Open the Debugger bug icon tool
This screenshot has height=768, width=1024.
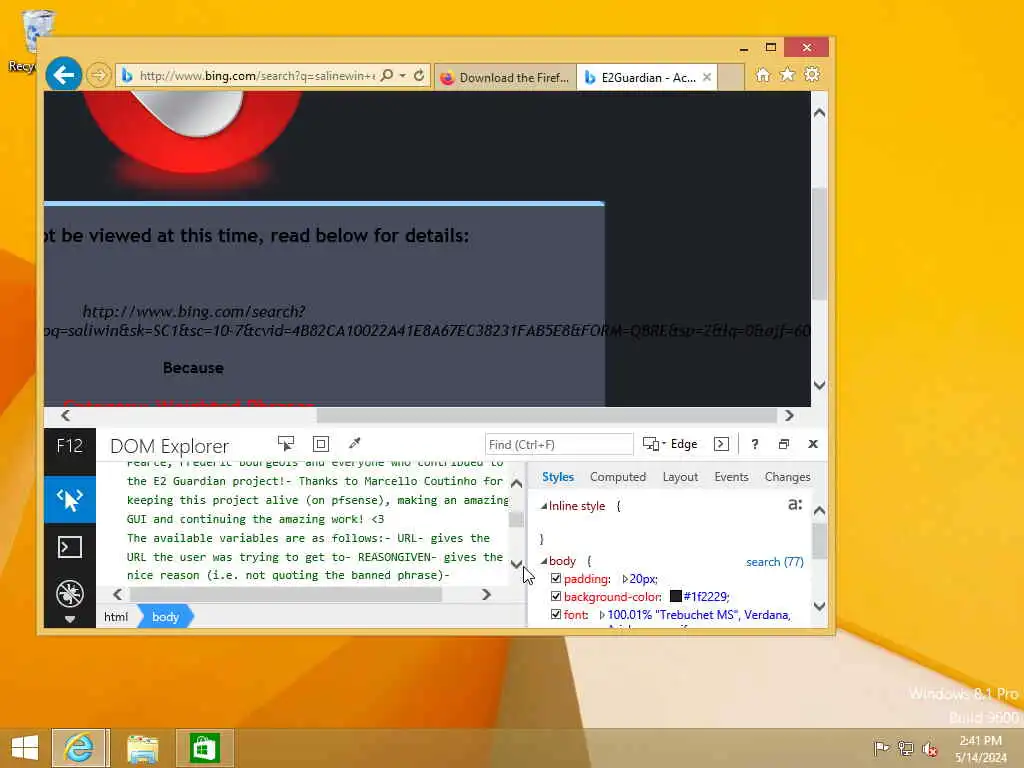pyautogui.click(x=70, y=594)
